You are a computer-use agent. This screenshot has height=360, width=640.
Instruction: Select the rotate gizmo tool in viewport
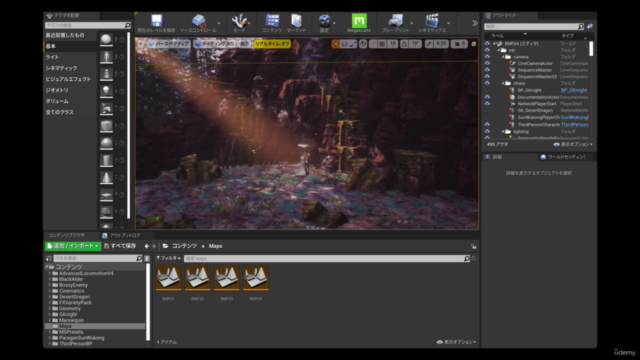point(344,44)
